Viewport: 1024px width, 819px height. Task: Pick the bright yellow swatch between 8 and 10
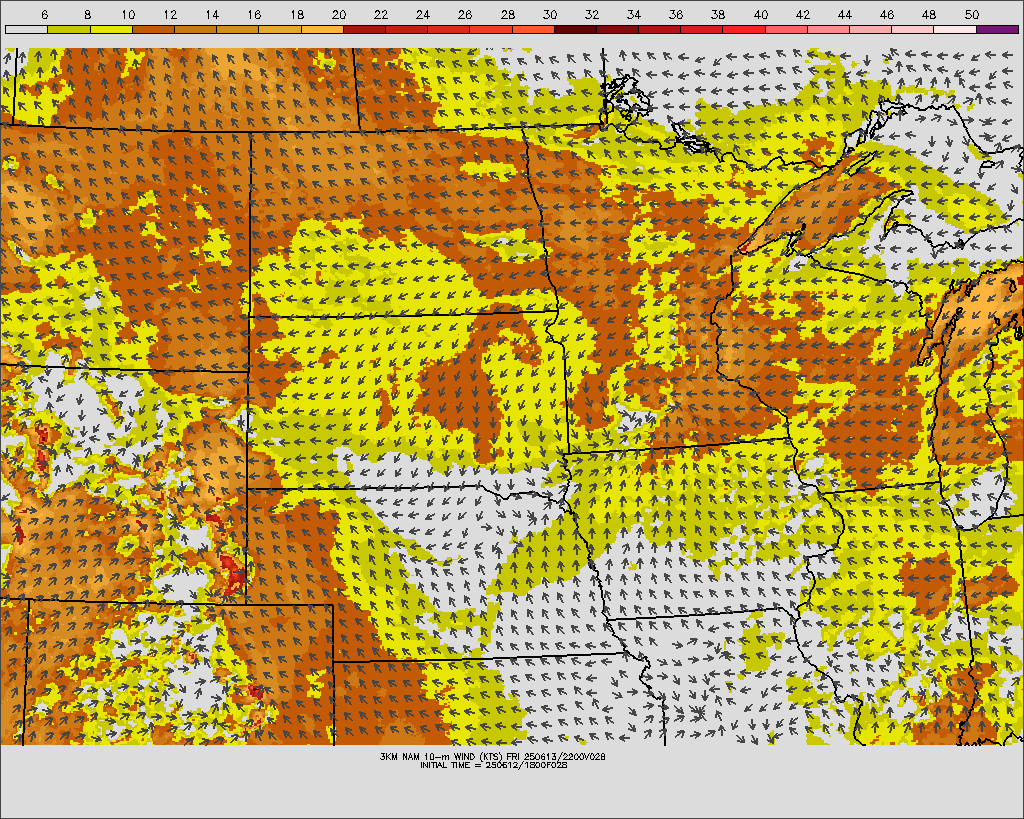111,29
